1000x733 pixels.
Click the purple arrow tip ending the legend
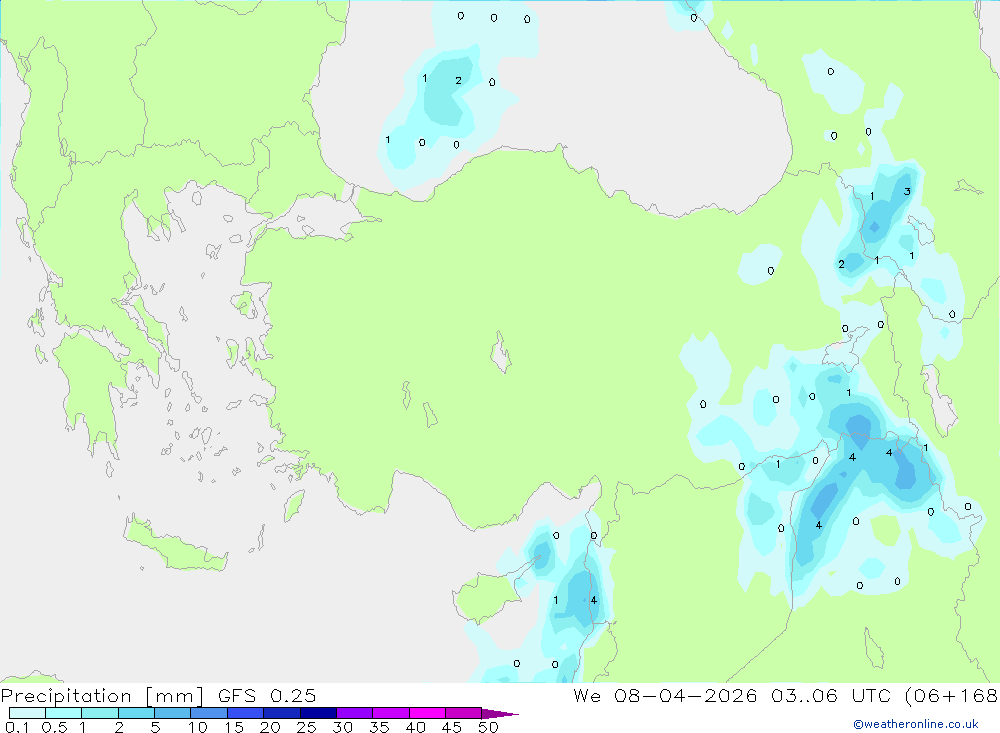500,713
